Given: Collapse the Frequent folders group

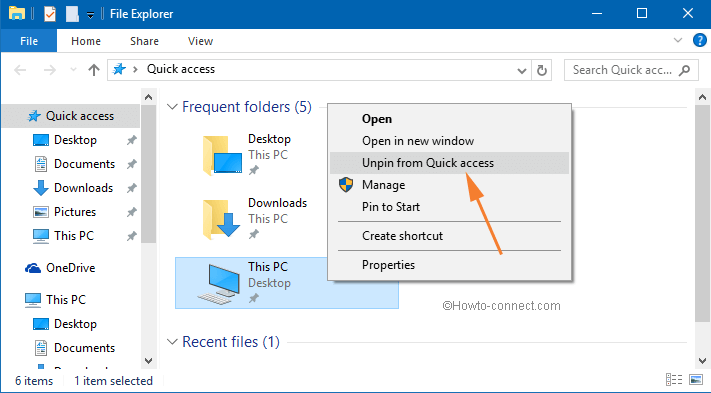Looking at the screenshot, I should point(172,107).
